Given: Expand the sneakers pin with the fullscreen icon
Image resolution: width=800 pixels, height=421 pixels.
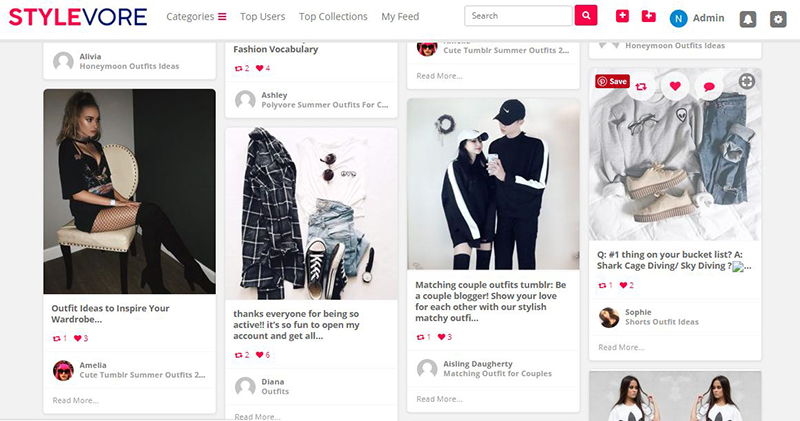Looking at the screenshot, I should click(x=746, y=82).
